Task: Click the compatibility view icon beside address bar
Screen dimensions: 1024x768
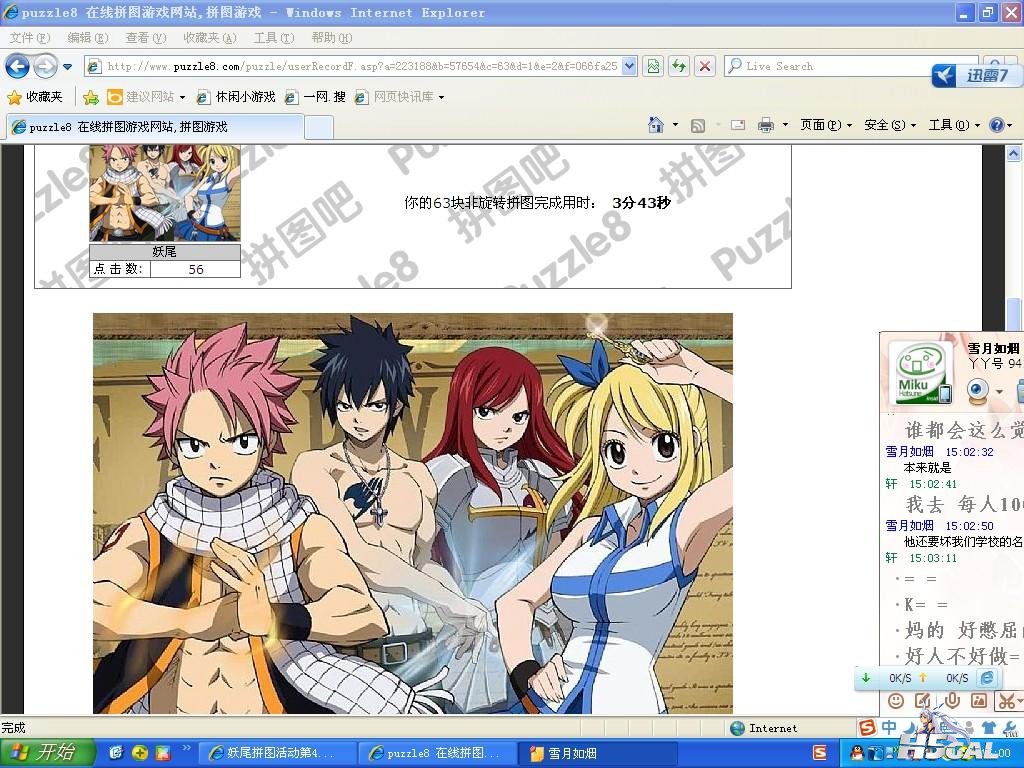Action: pyautogui.click(x=653, y=66)
